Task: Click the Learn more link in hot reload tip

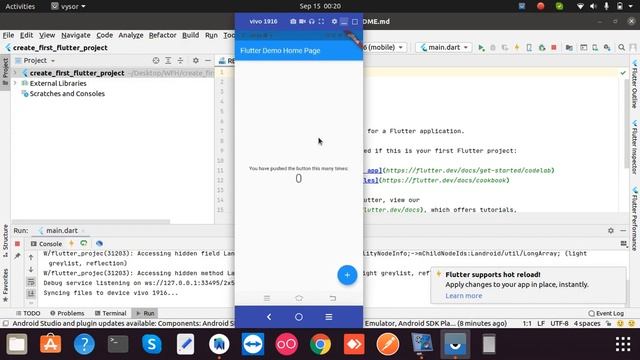Action: point(464,296)
